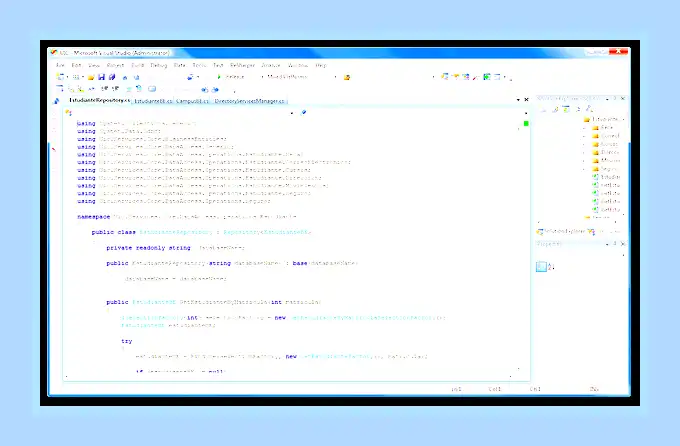This screenshot has width=680, height=446.
Task: Click the 'public class' declaration line
Action: [202, 232]
